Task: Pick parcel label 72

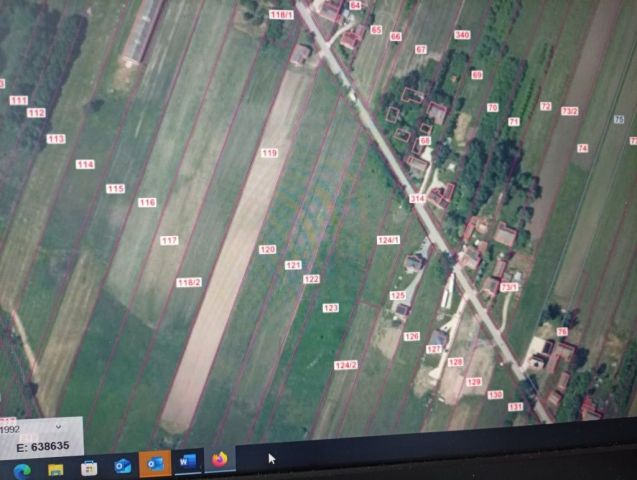Action: 546,106
